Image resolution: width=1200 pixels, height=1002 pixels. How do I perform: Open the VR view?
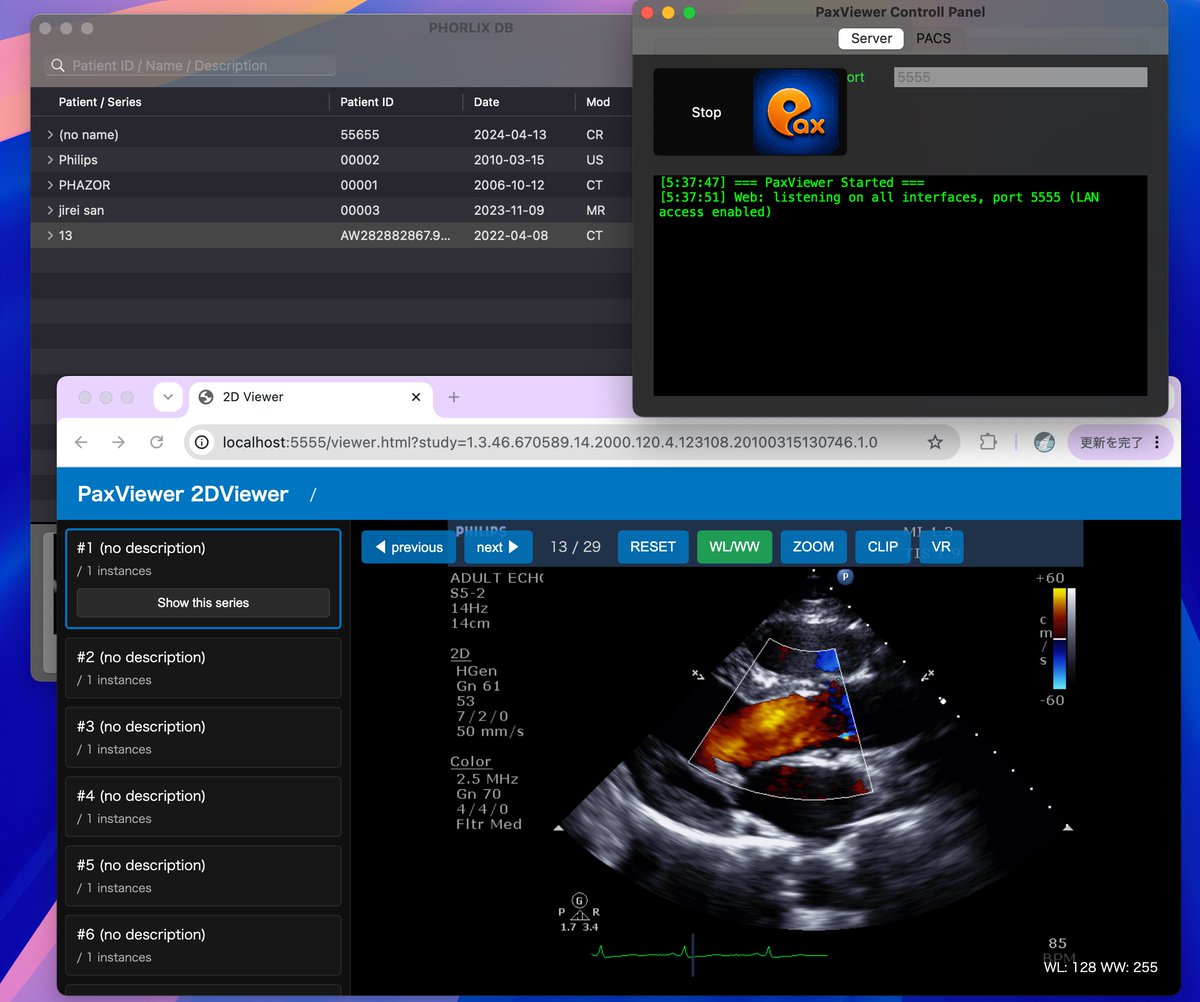tap(941, 547)
